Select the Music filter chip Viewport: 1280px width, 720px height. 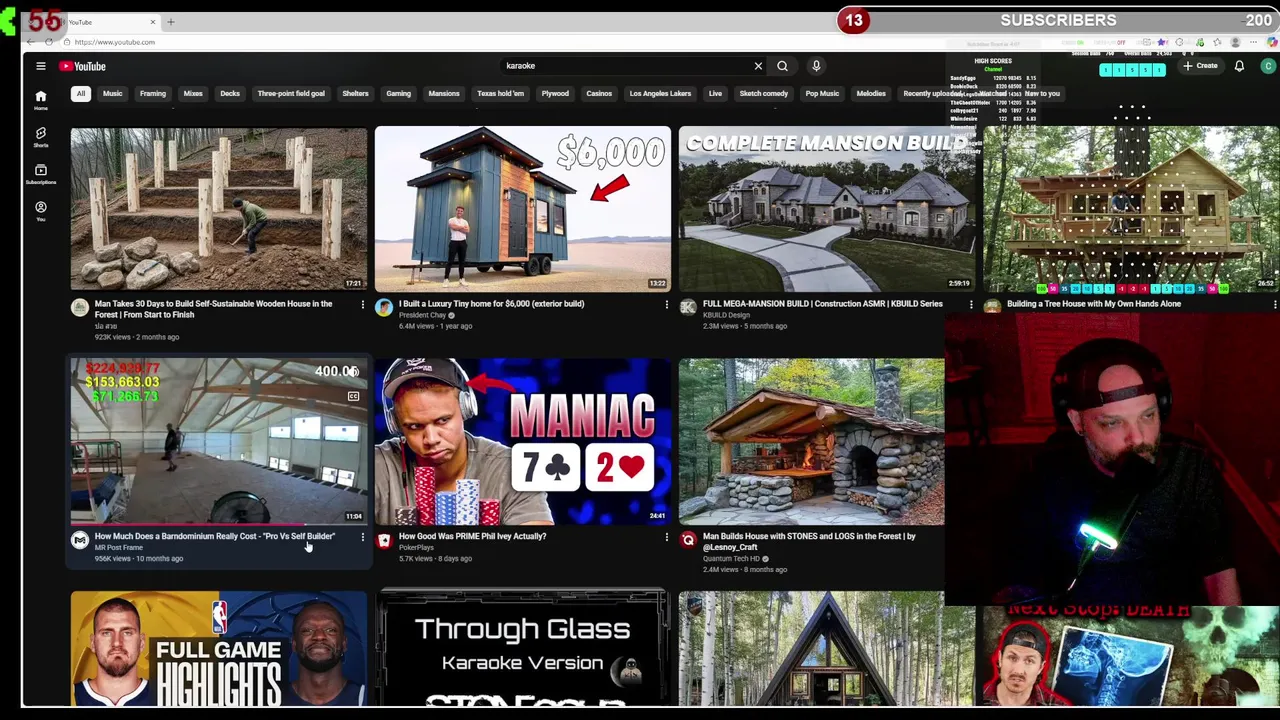click(112, 94)
